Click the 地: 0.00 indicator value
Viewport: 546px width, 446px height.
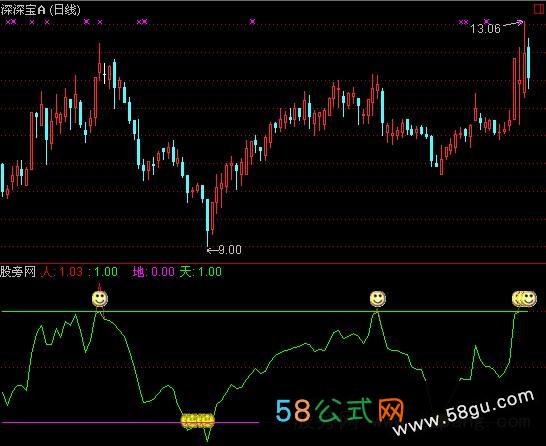[x=154, y=271]
